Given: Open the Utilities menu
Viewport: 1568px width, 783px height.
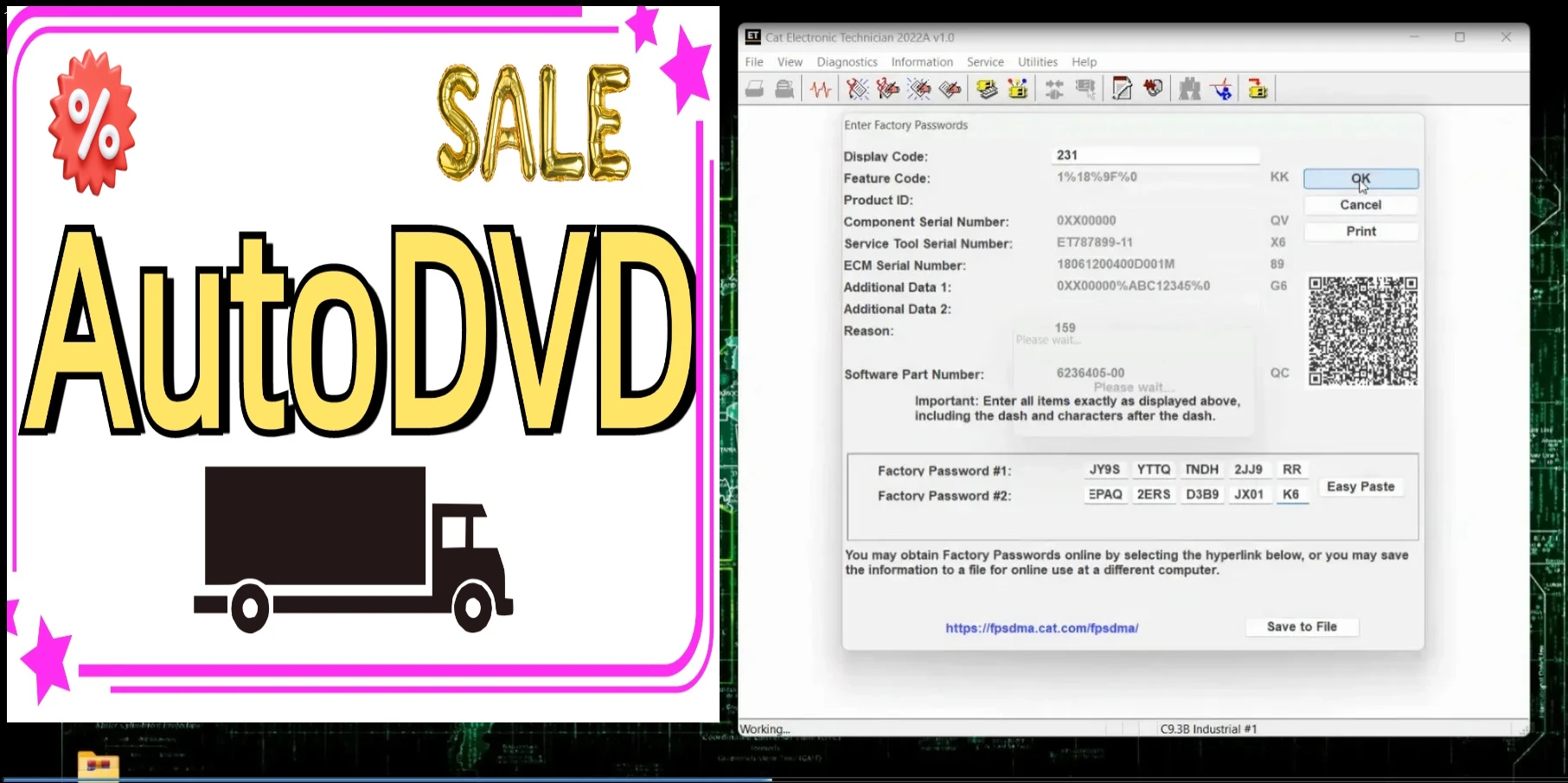Looking at the screenshot, I should (1037, 61).
